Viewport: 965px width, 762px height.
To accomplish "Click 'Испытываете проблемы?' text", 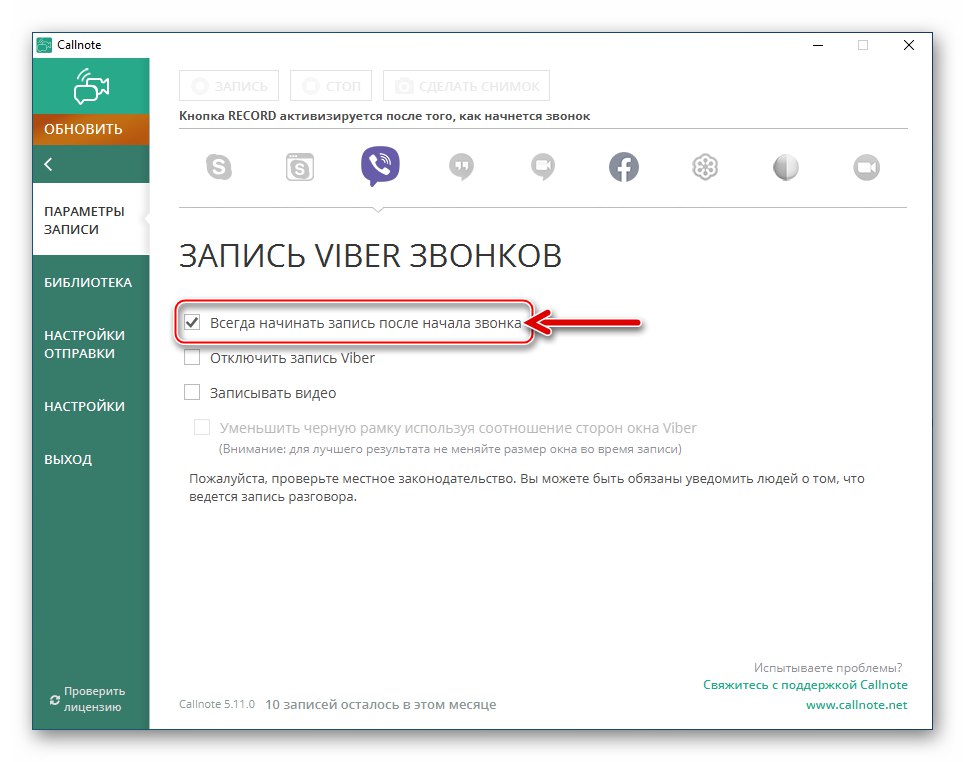I will 828,668.
